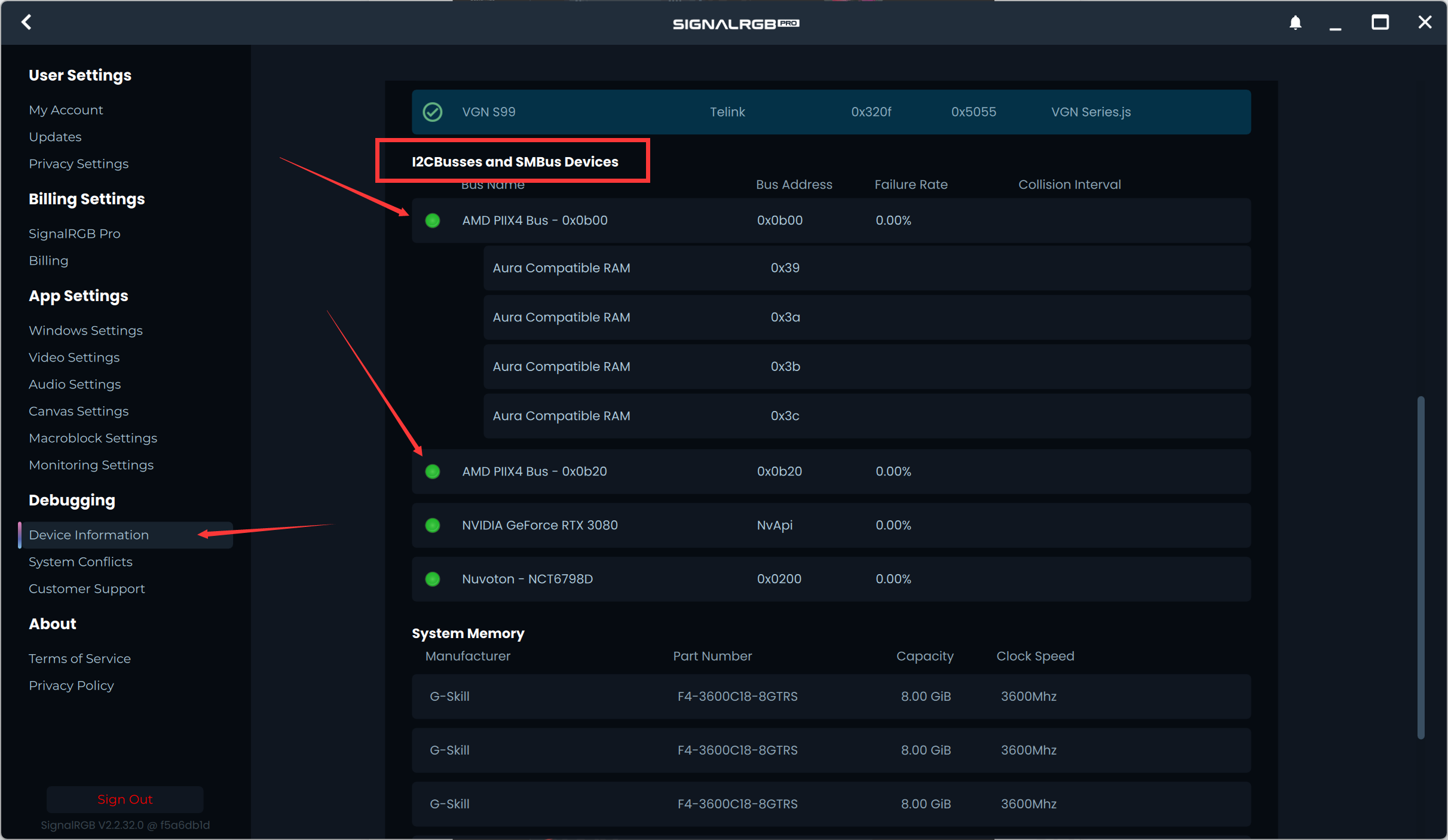Open the notifications bell
The width and height of the screenshot is (1448, 840).
pyautogui.click(x=1295, y=23)
